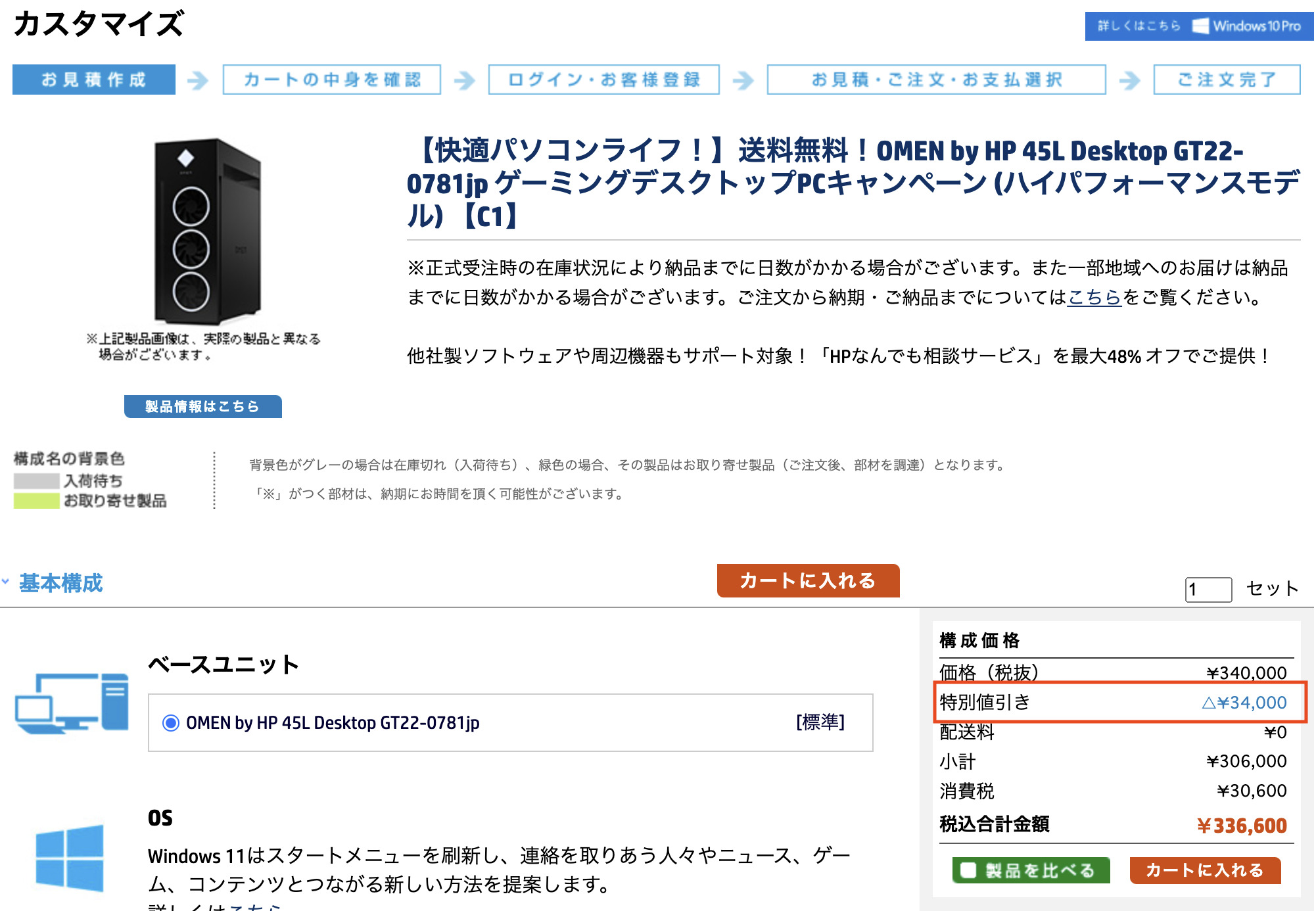Click the 製品情報はこちら button
Screen dimensions: 1316x911
(203, 406)
